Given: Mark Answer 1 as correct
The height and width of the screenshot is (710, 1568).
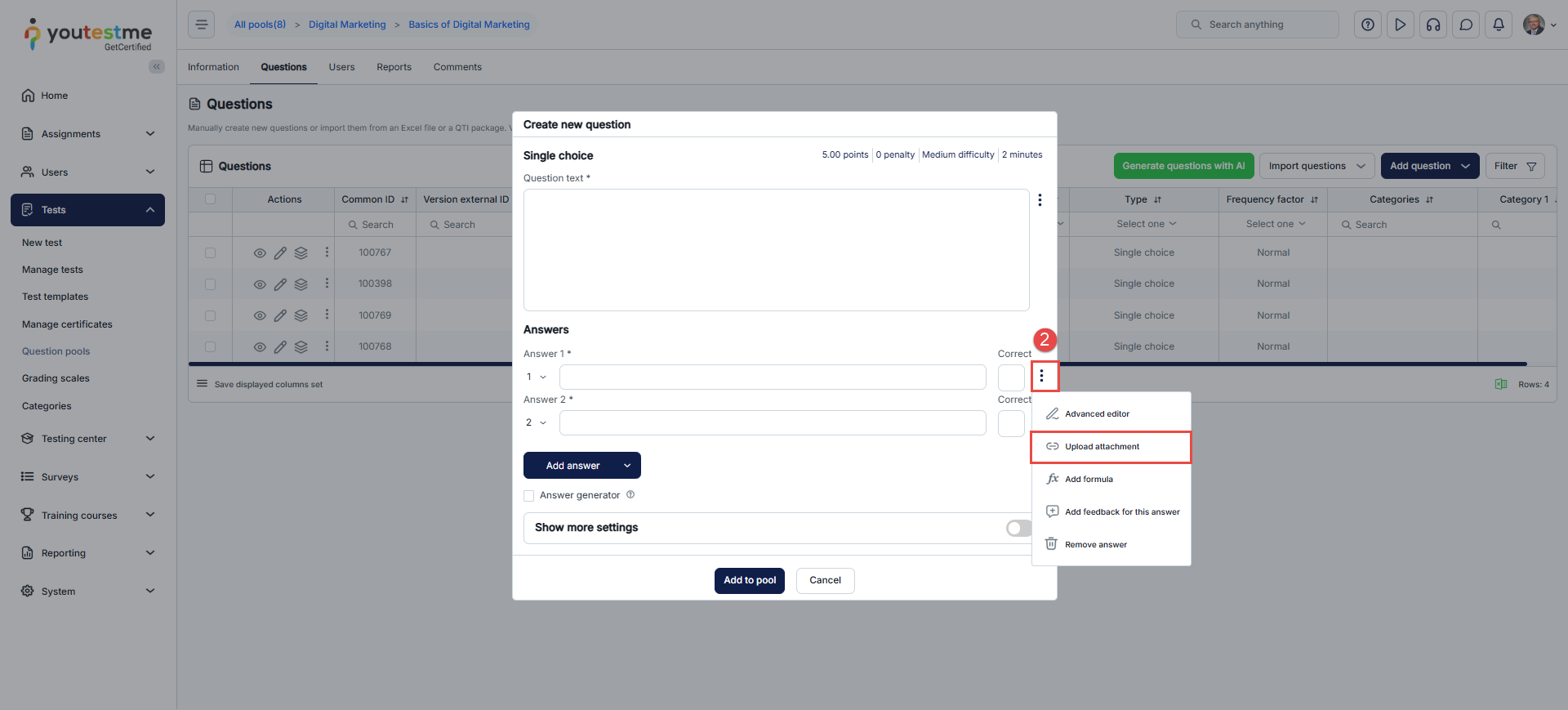Looking at the screenshot, I should (1011, 377).
